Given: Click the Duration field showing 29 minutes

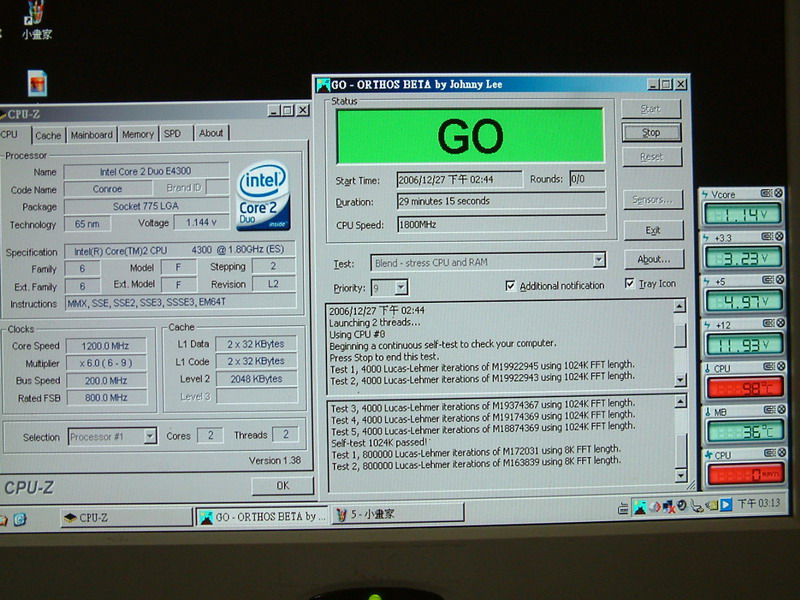Looking at the screenshot, I should (501, 201).
